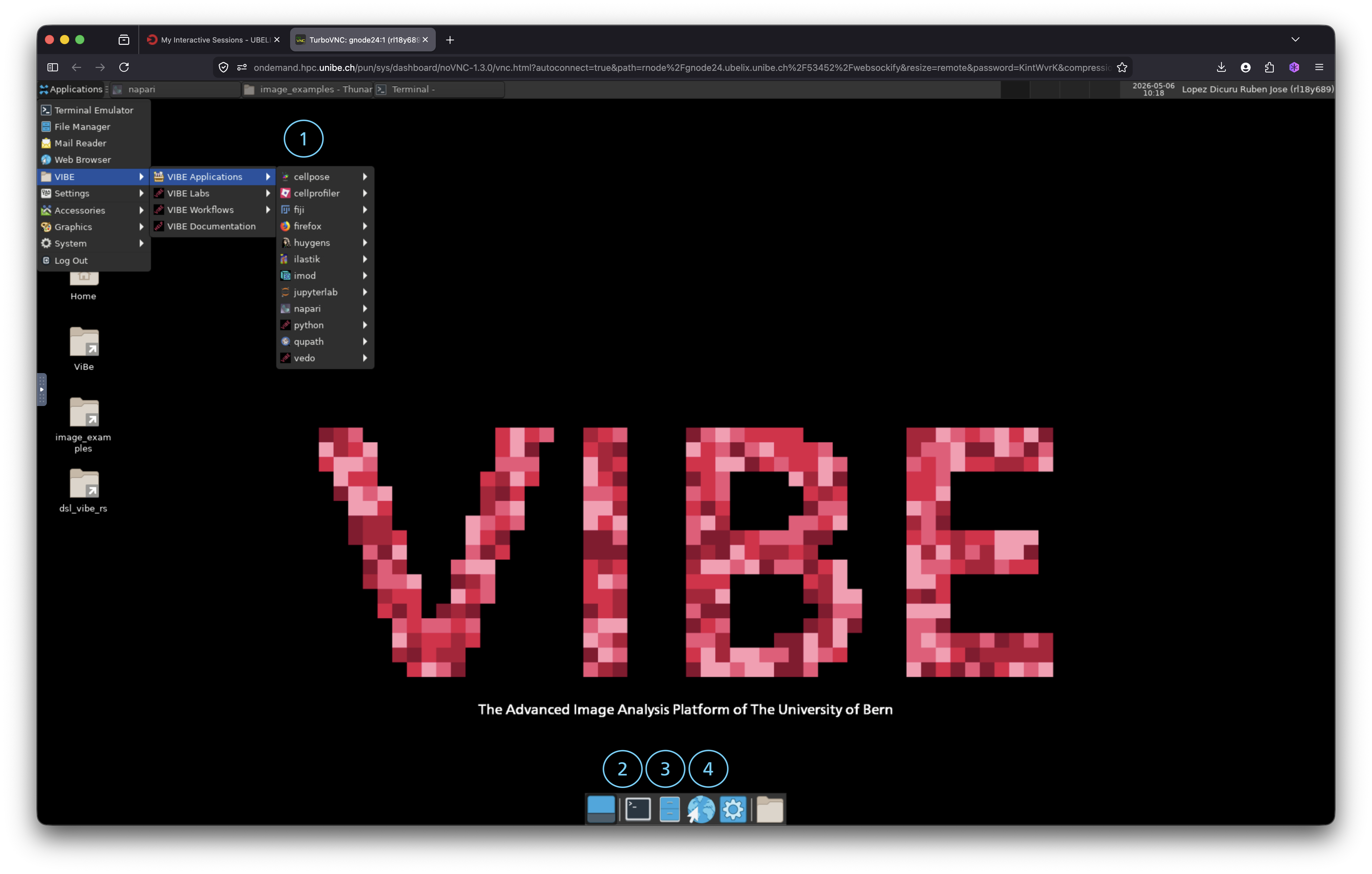Expand the fiji submenu arrow
The height and width of the screenshot is (874, 1372).
(365, 210)
